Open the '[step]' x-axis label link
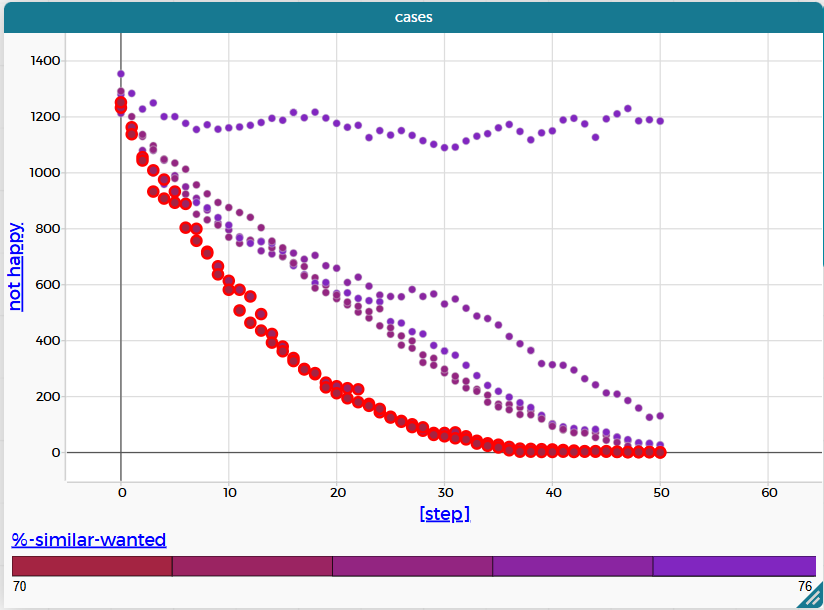The height and width of the screenshot is (610, 824). (444, 513)
